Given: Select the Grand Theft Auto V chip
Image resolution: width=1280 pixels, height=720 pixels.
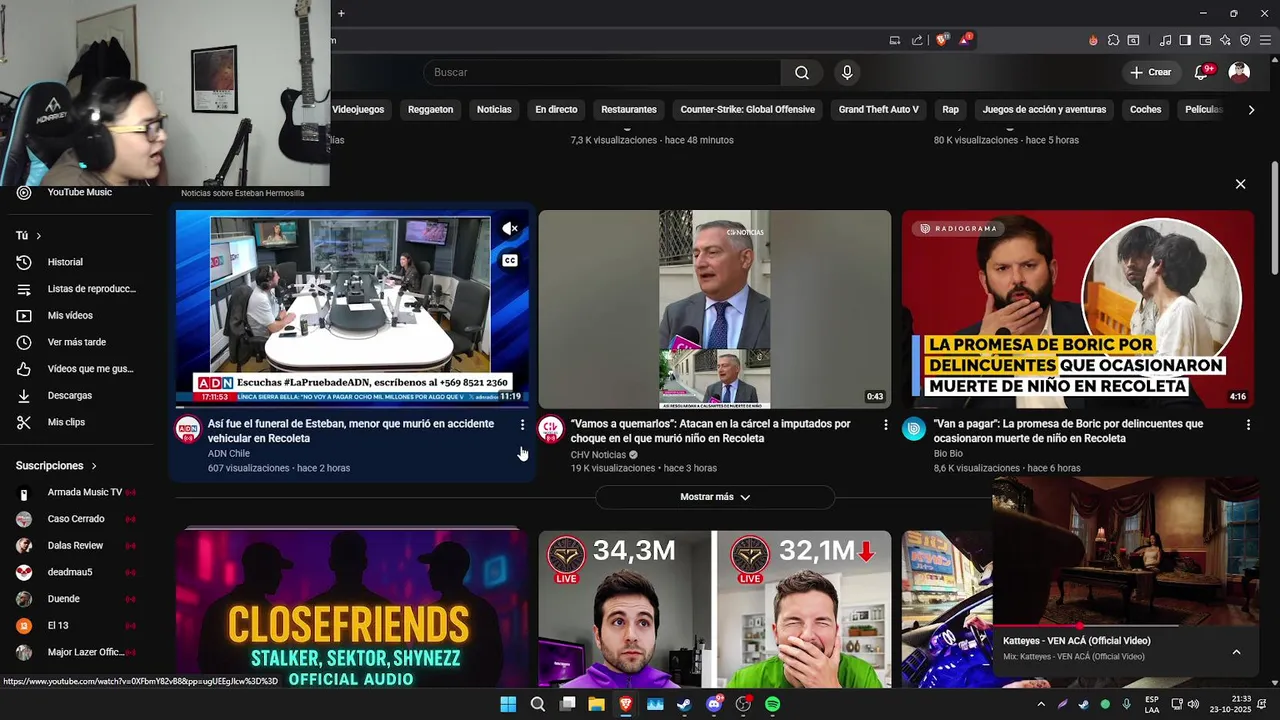Looking at the screenshot, I should [x=879, y=110].
